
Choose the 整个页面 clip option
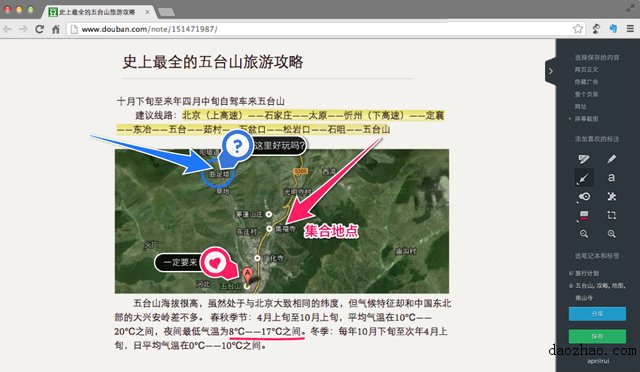coord(587,94)
